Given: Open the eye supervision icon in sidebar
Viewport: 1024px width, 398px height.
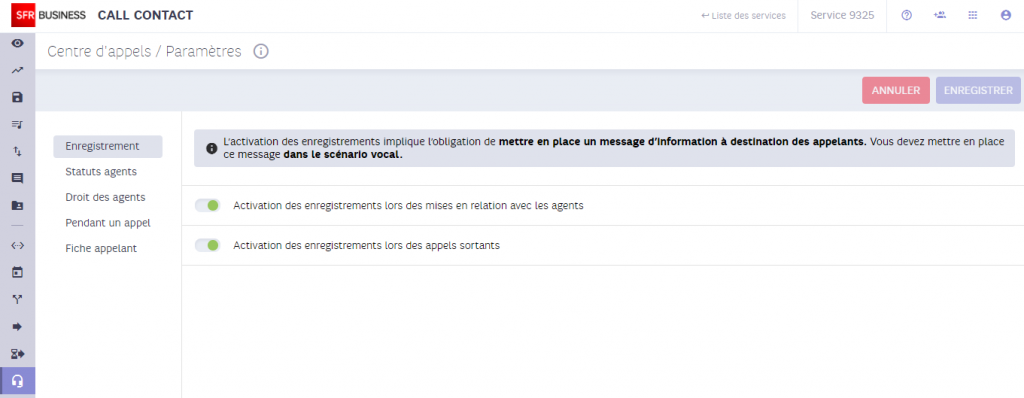Looking at the screenshot, I should click(18, 43).
